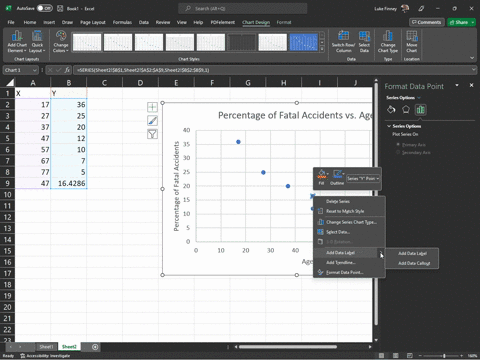Open the Add Chart Element menu
This screenshot has width=480, height=360.
point(17,42)
